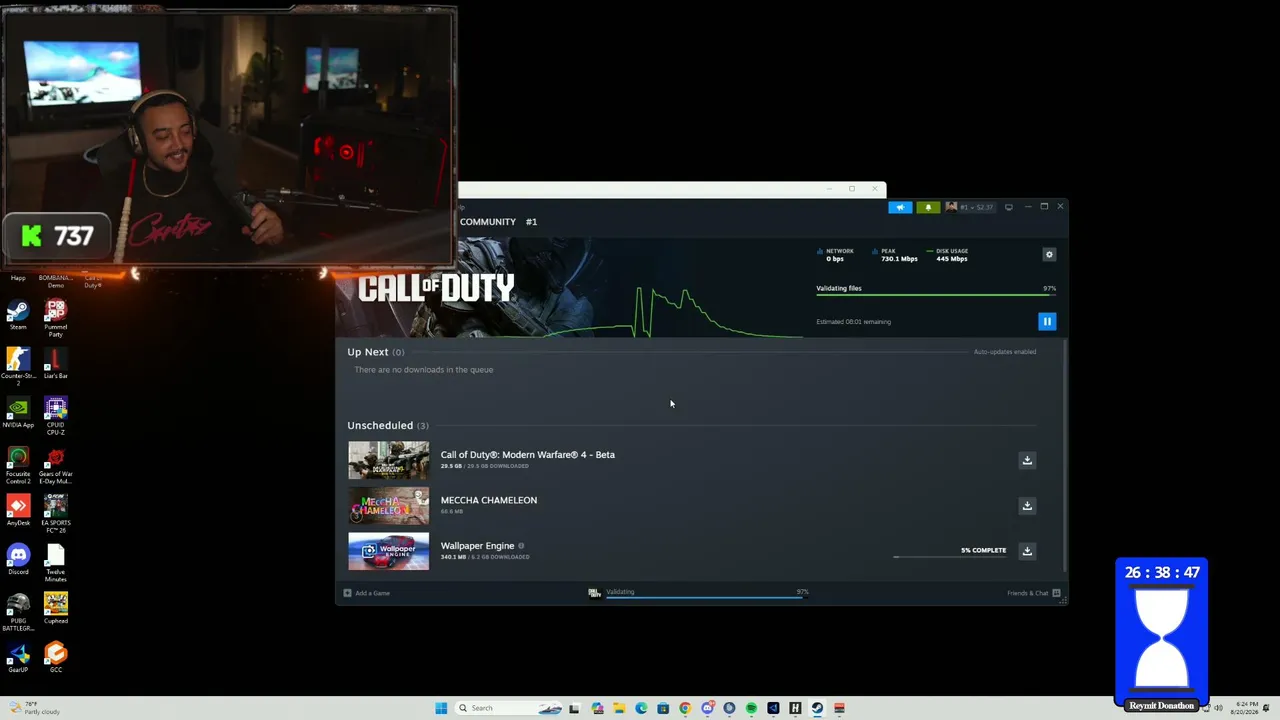Click the 5% COMPLETE label

983,550
